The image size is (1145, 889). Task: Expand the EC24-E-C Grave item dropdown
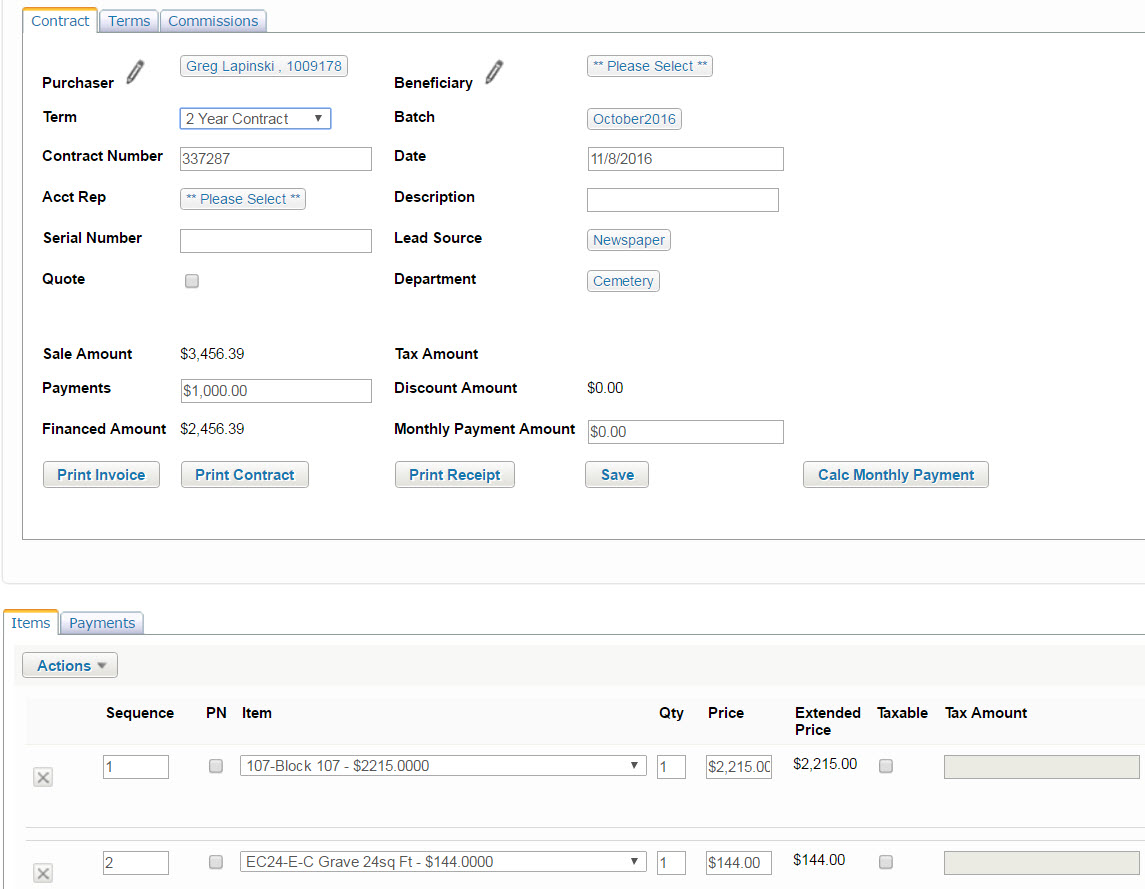442,861
